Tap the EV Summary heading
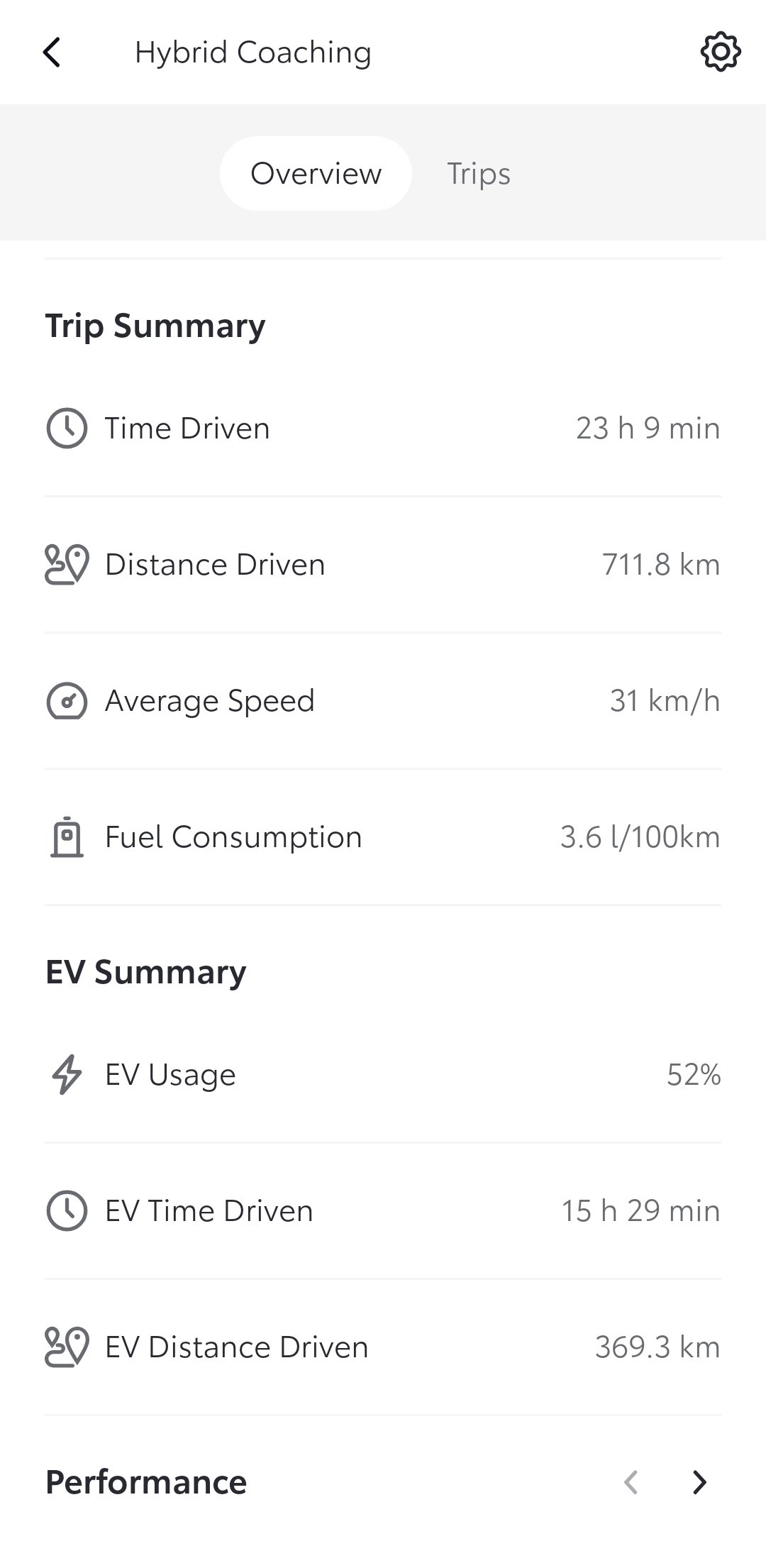 coord(146,972)
